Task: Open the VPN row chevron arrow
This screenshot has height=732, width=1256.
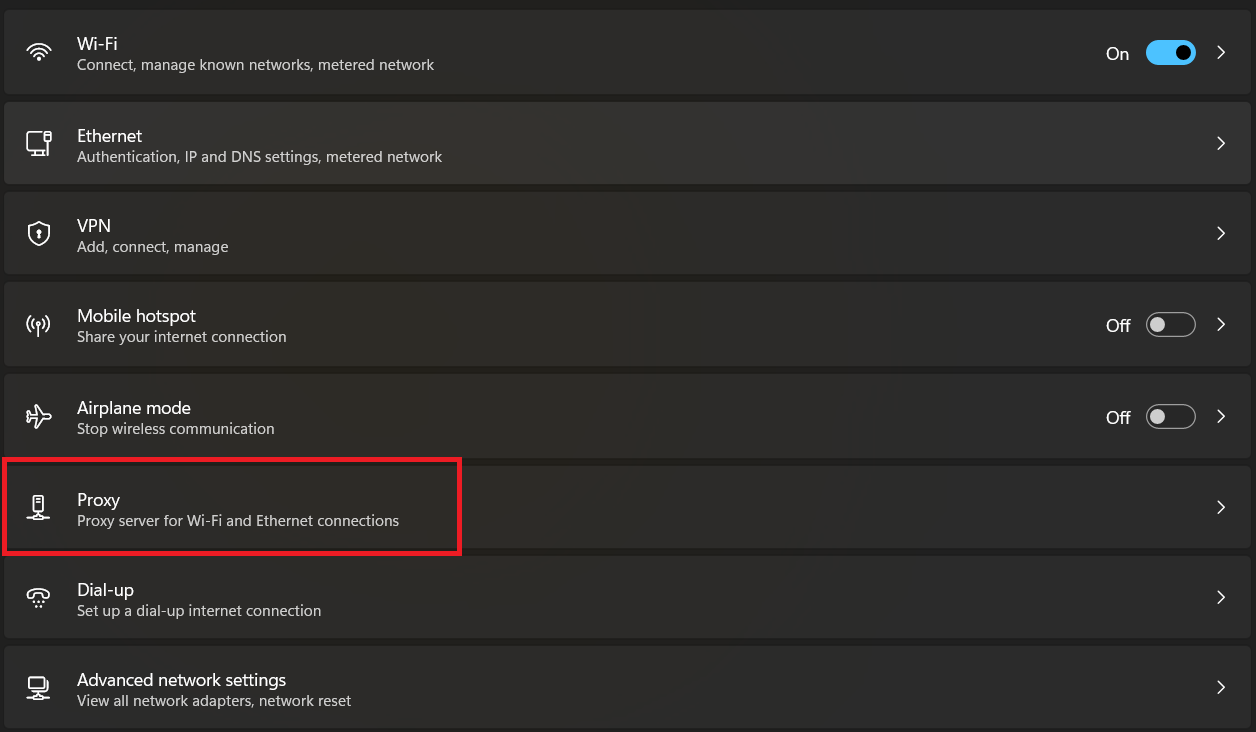Action: tap(1221, 234)
